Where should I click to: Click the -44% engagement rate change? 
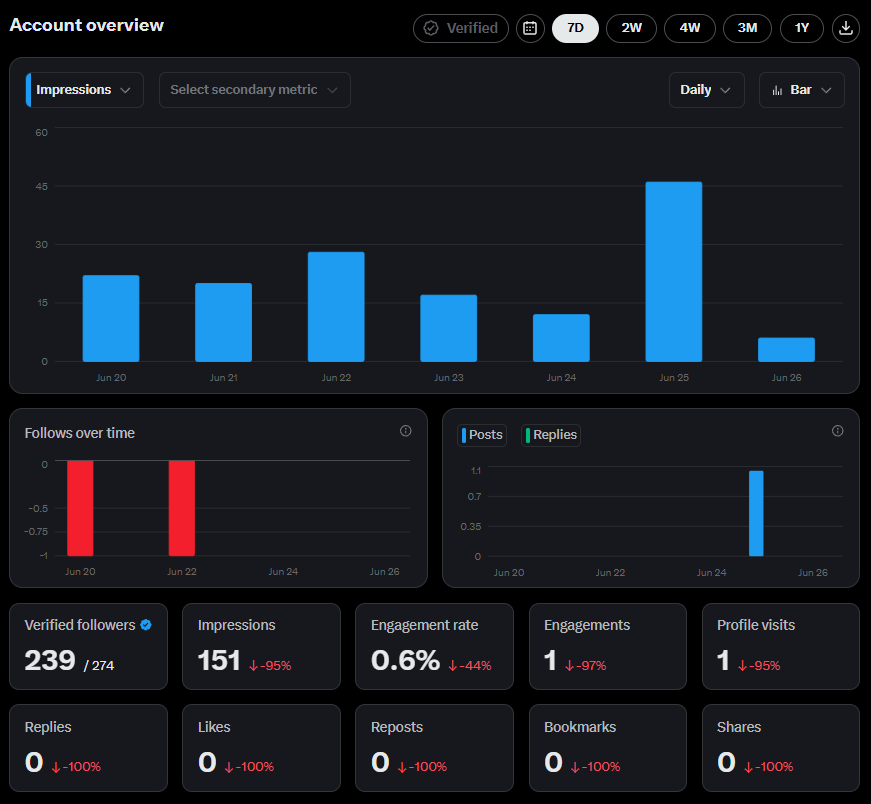[x=470, y=665]
